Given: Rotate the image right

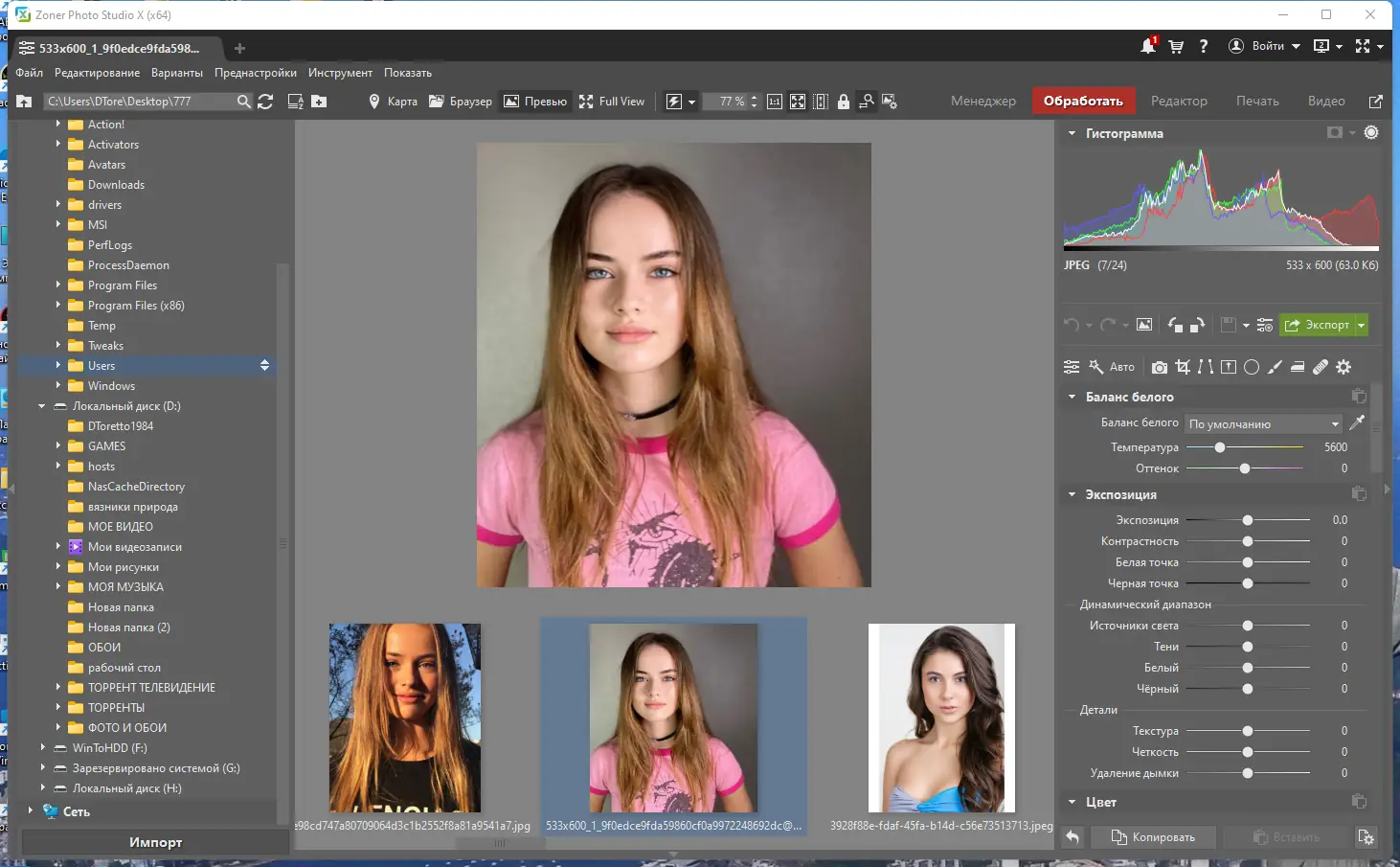Looking at the screenshot, I should 1197,325.
